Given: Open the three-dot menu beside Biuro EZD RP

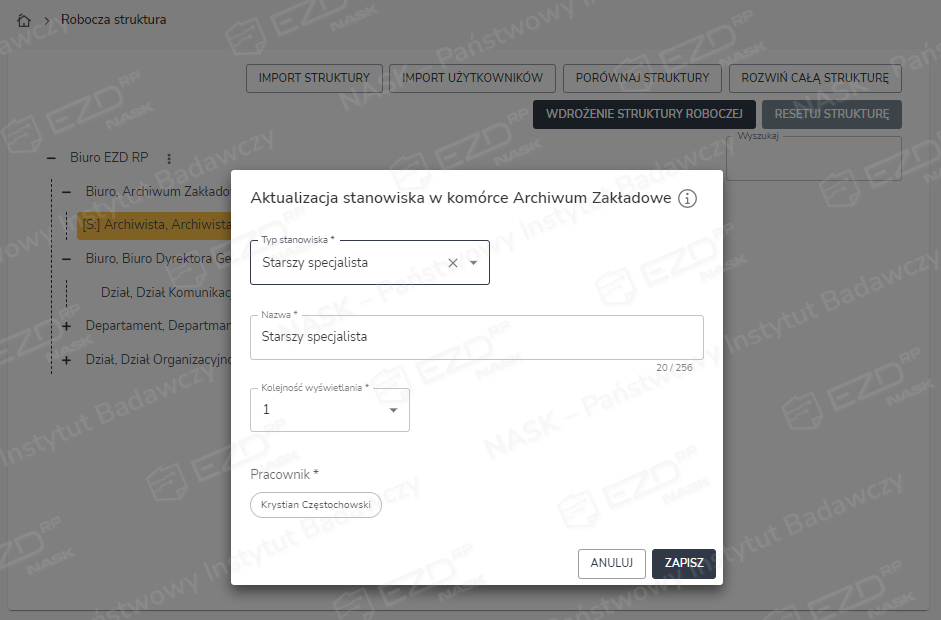Looking at the screenshot, I should coord(169,158).
